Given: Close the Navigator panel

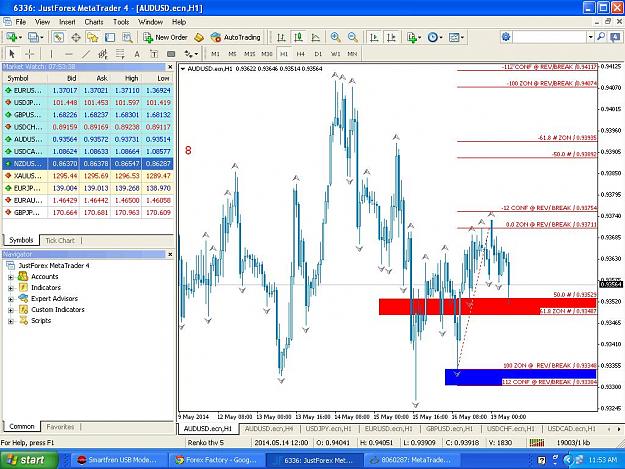Looking at the screenshot, I should (x=170, y=254).
